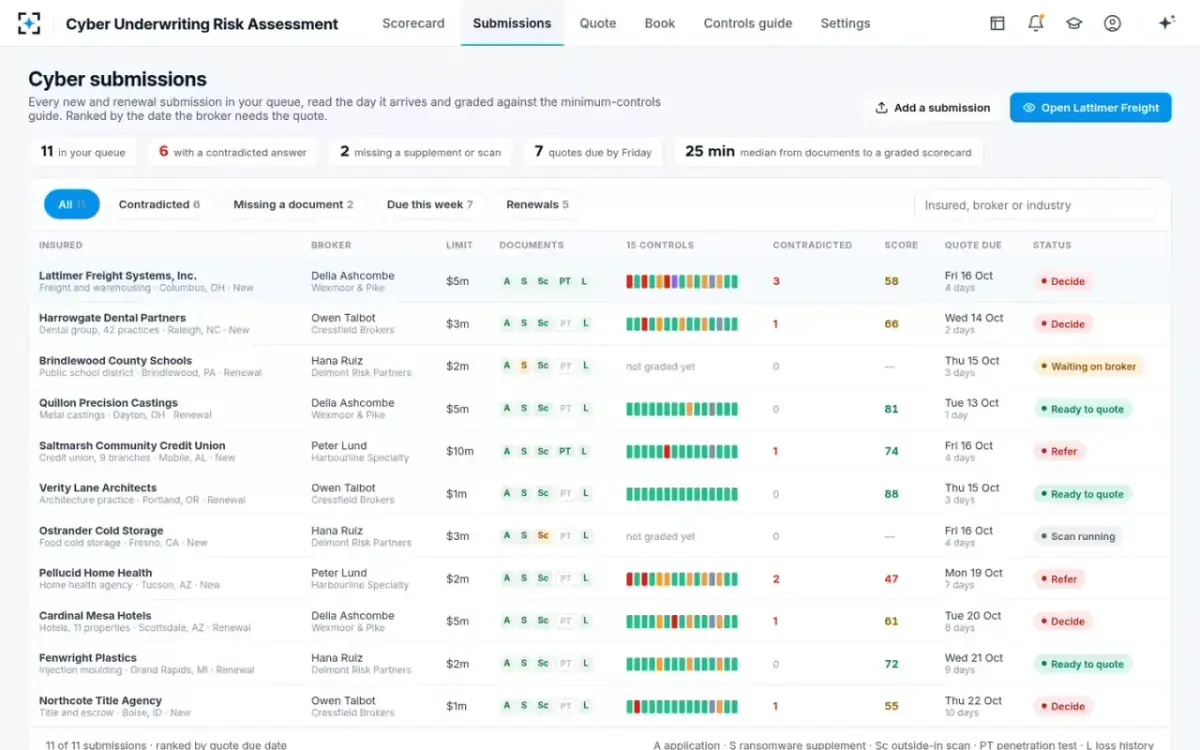Image resolution: width=1200 pixels, height=750 pixels.
Task: Click the PT badge in Lattimer Freight row
Action: pyautogui.click(x=565, y=282)
